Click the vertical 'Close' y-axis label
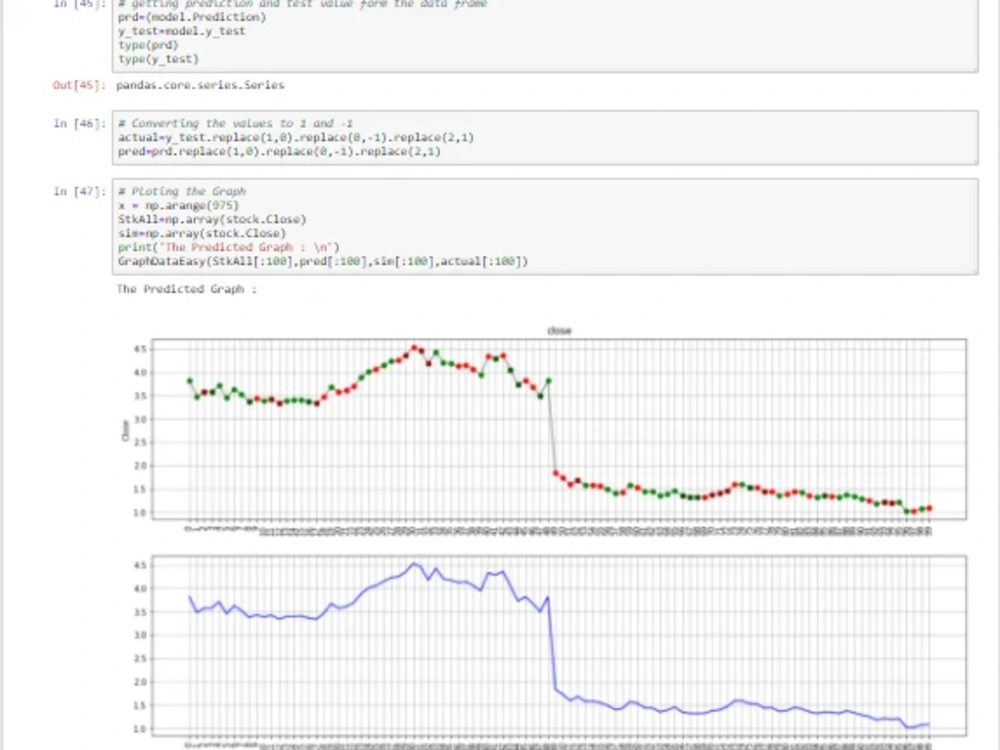This screenshot has width=1000, height=750. [x=125, y=430]
